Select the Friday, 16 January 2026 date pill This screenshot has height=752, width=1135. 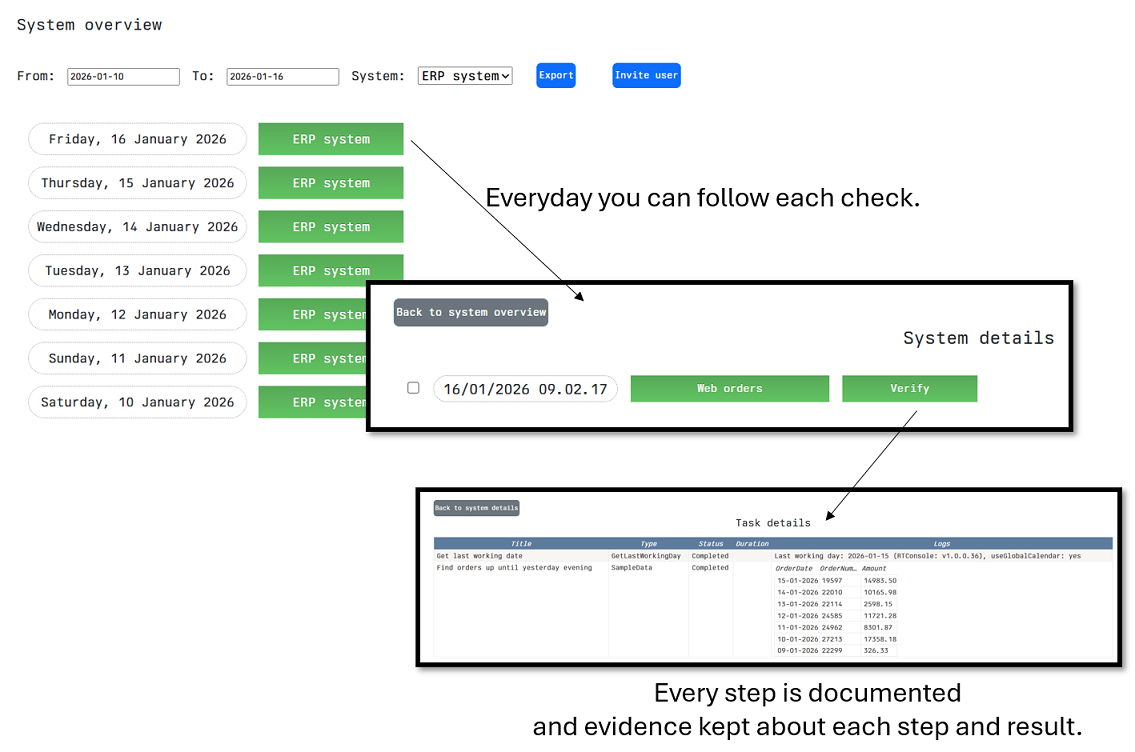tap(137, 139)
